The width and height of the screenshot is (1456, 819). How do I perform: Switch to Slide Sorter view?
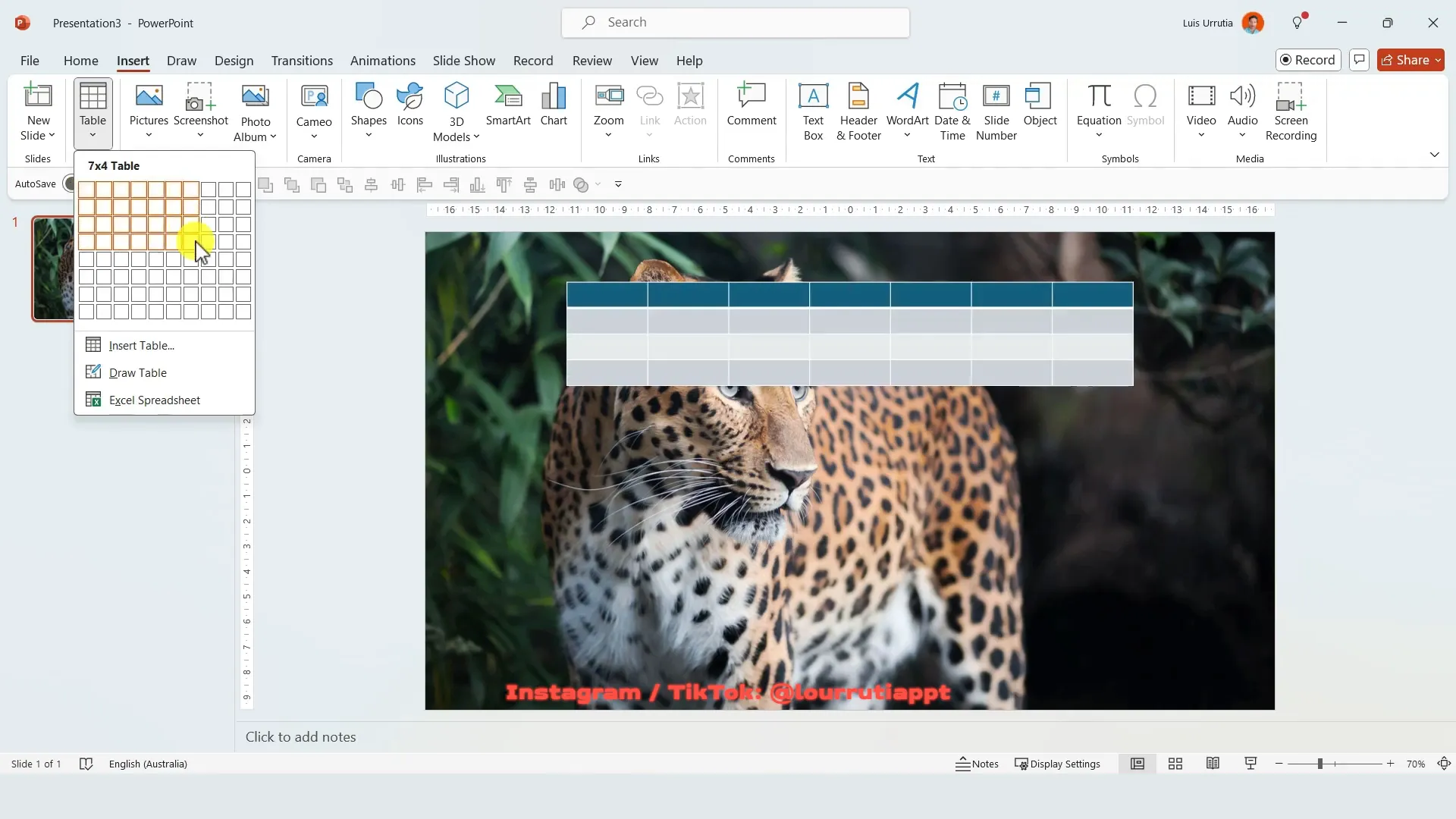1175,764
